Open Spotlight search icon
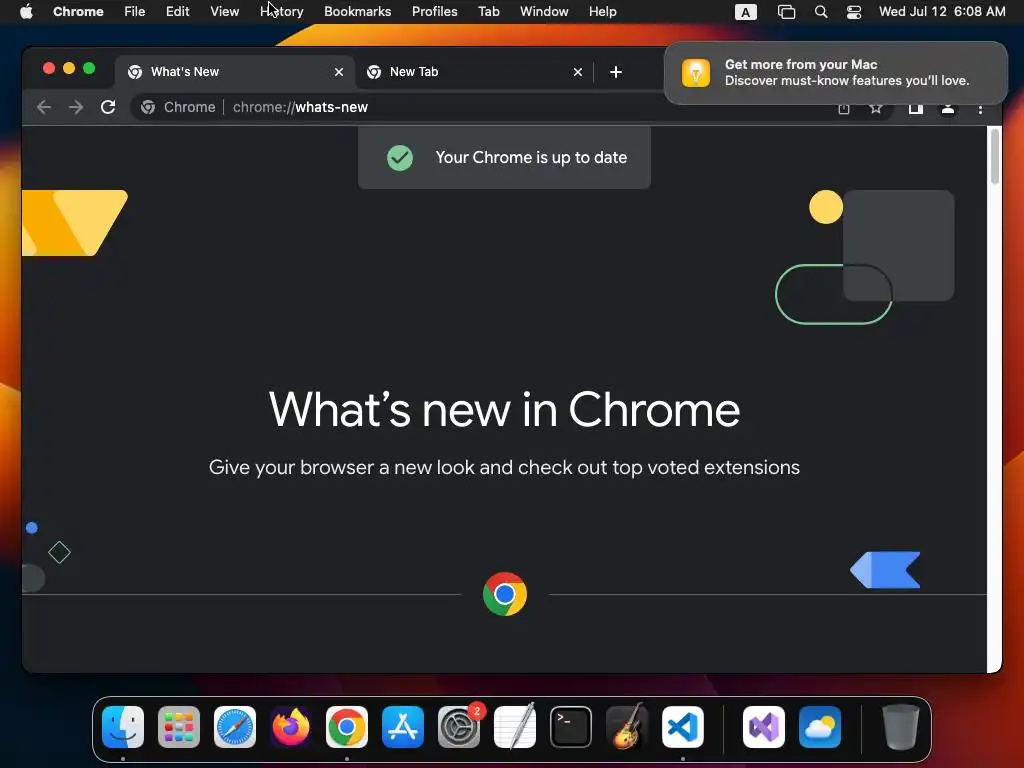The height and width of the screenshot is (768, 1024). tap(821, 12)
